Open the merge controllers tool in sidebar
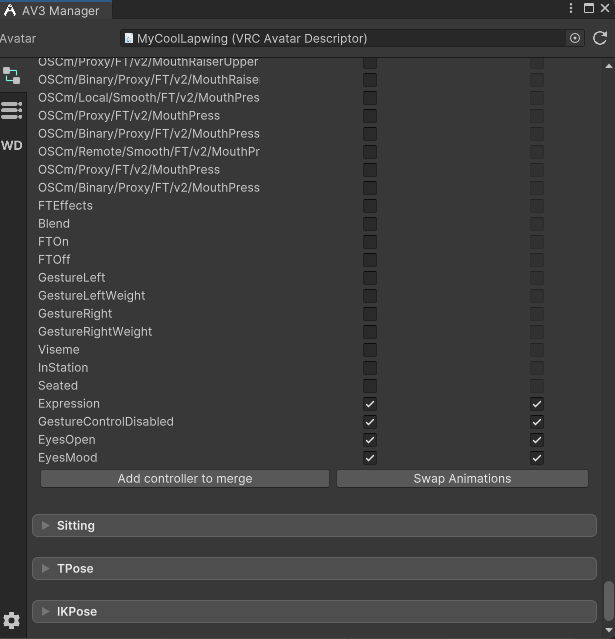 point(12,75)
